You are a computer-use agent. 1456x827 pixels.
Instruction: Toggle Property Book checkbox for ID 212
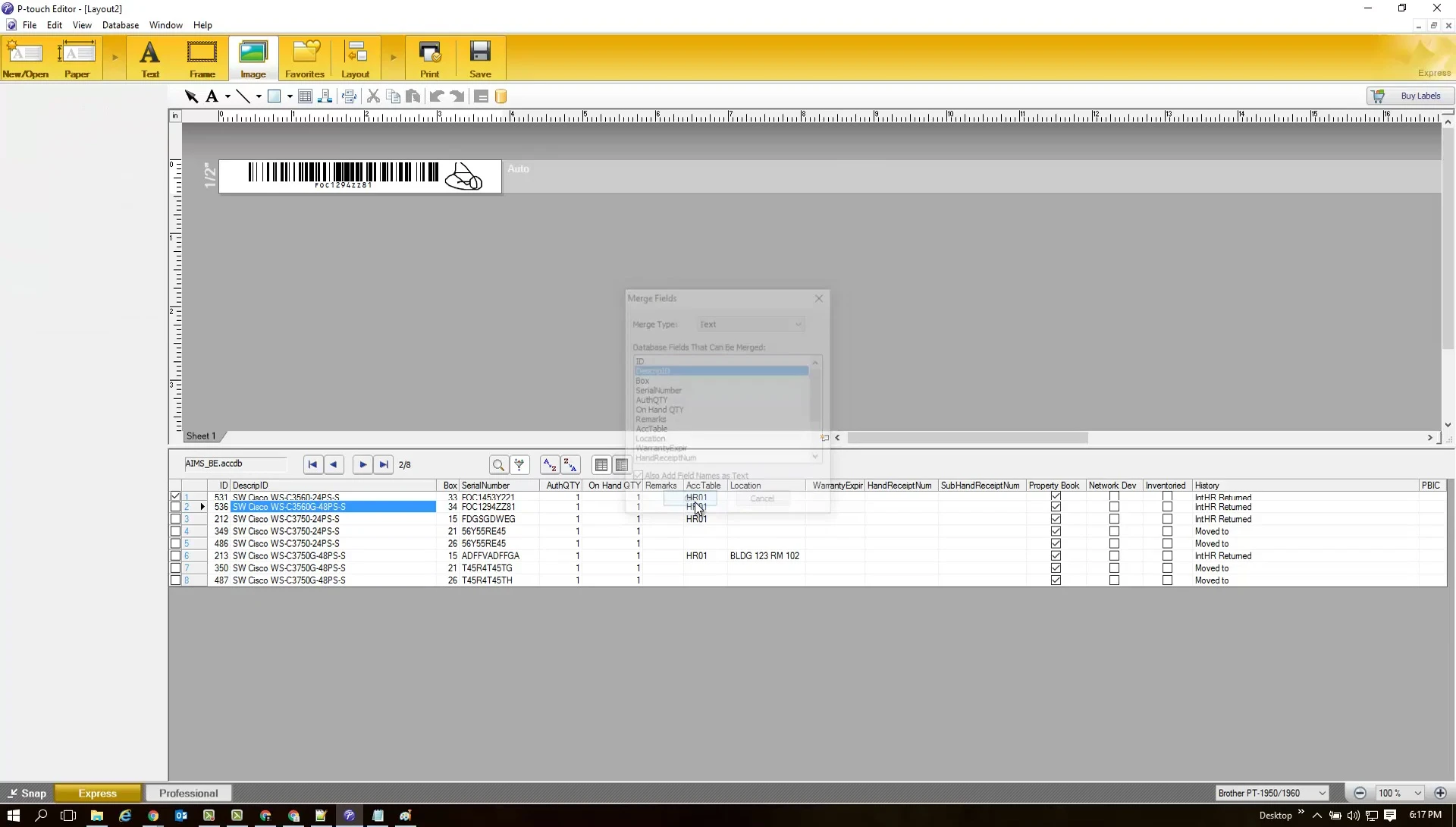[x=1056, y=520]
